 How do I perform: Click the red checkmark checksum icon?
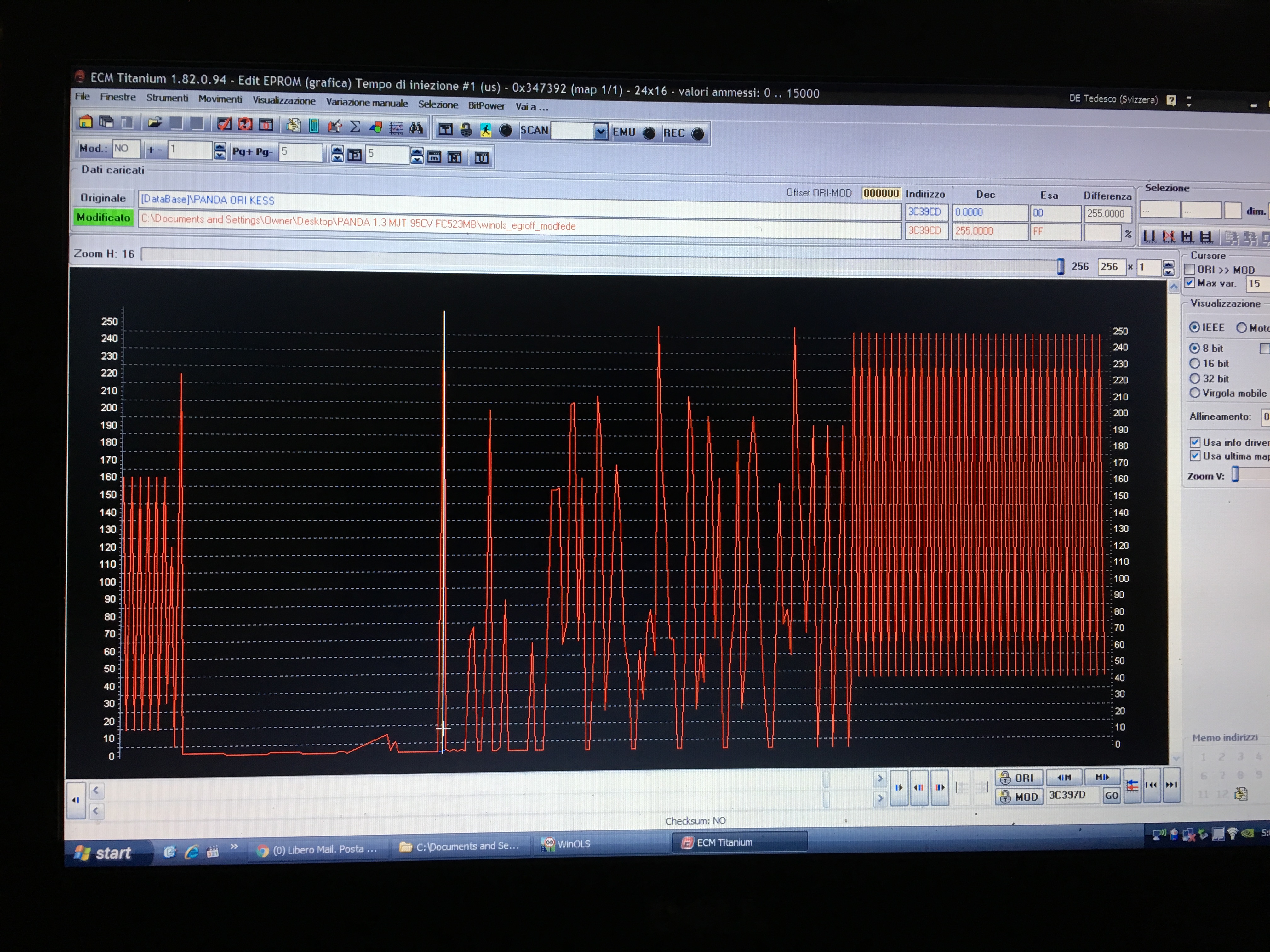tap(224, 123)
